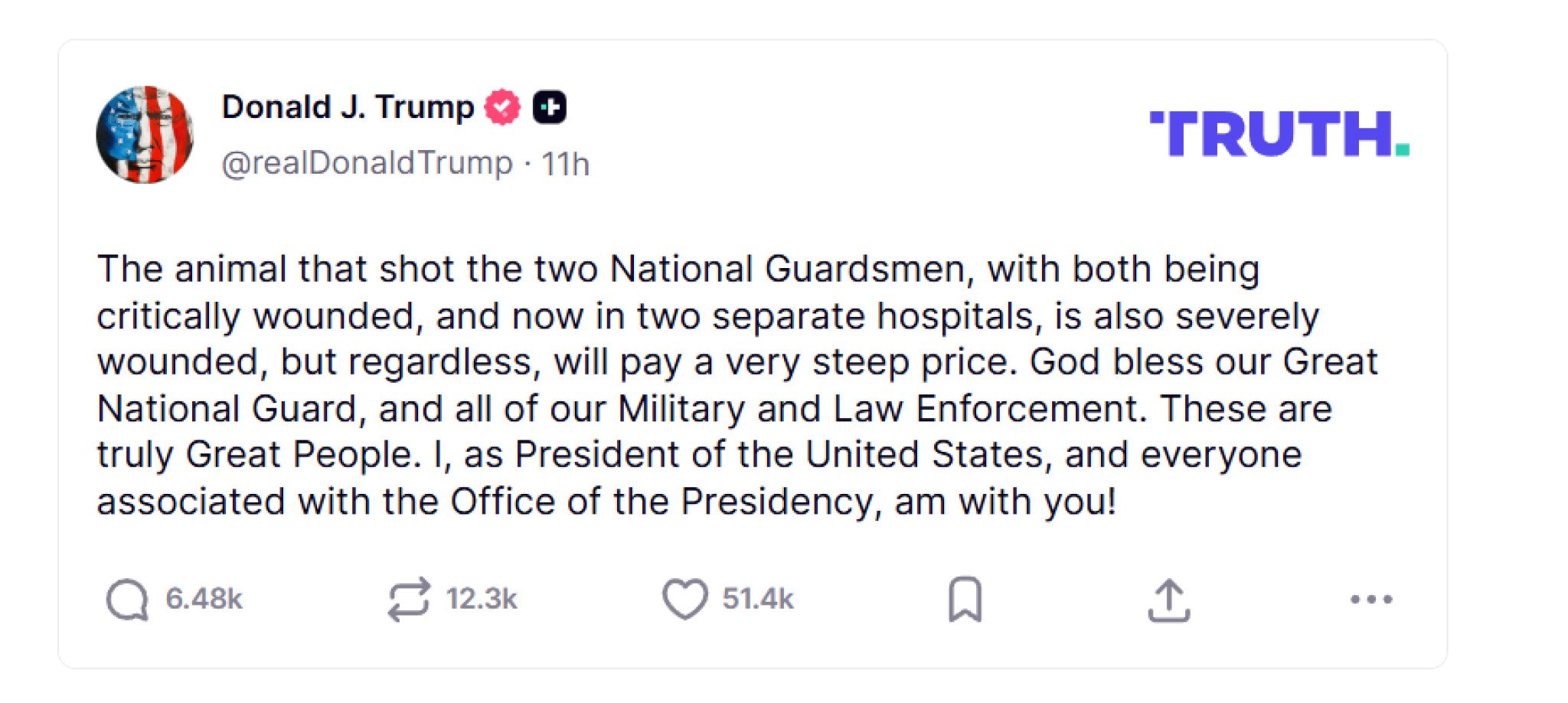Open the three-dot more options menu
The height and width of the screenshot is (703, 1568).
tap(1370, 600)
